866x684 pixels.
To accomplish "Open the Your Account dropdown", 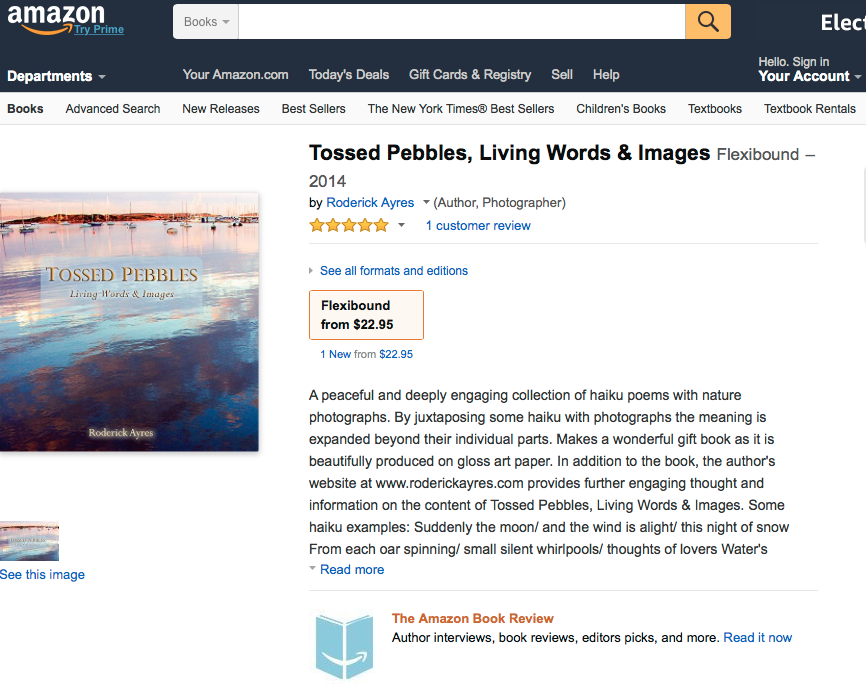I will click(809, 76).
